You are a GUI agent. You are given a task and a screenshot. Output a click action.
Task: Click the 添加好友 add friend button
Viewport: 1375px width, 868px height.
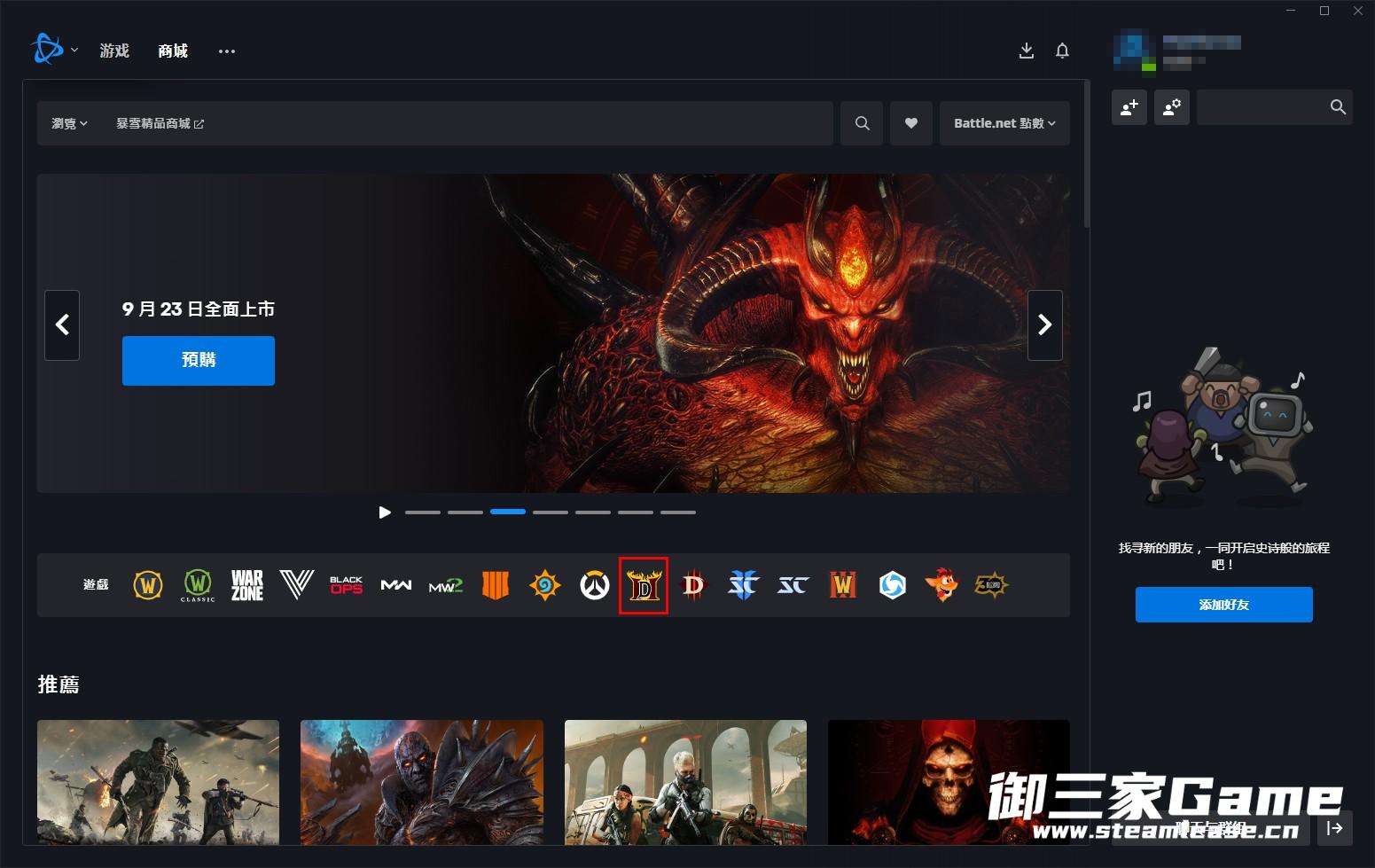click(1223, 605)
